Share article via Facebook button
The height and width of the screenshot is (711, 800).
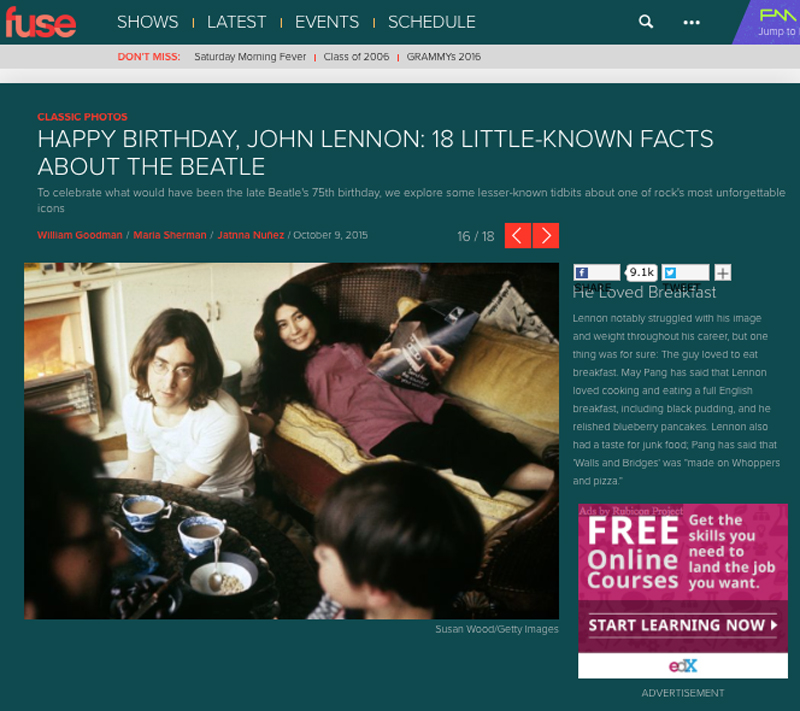[596, 273]
